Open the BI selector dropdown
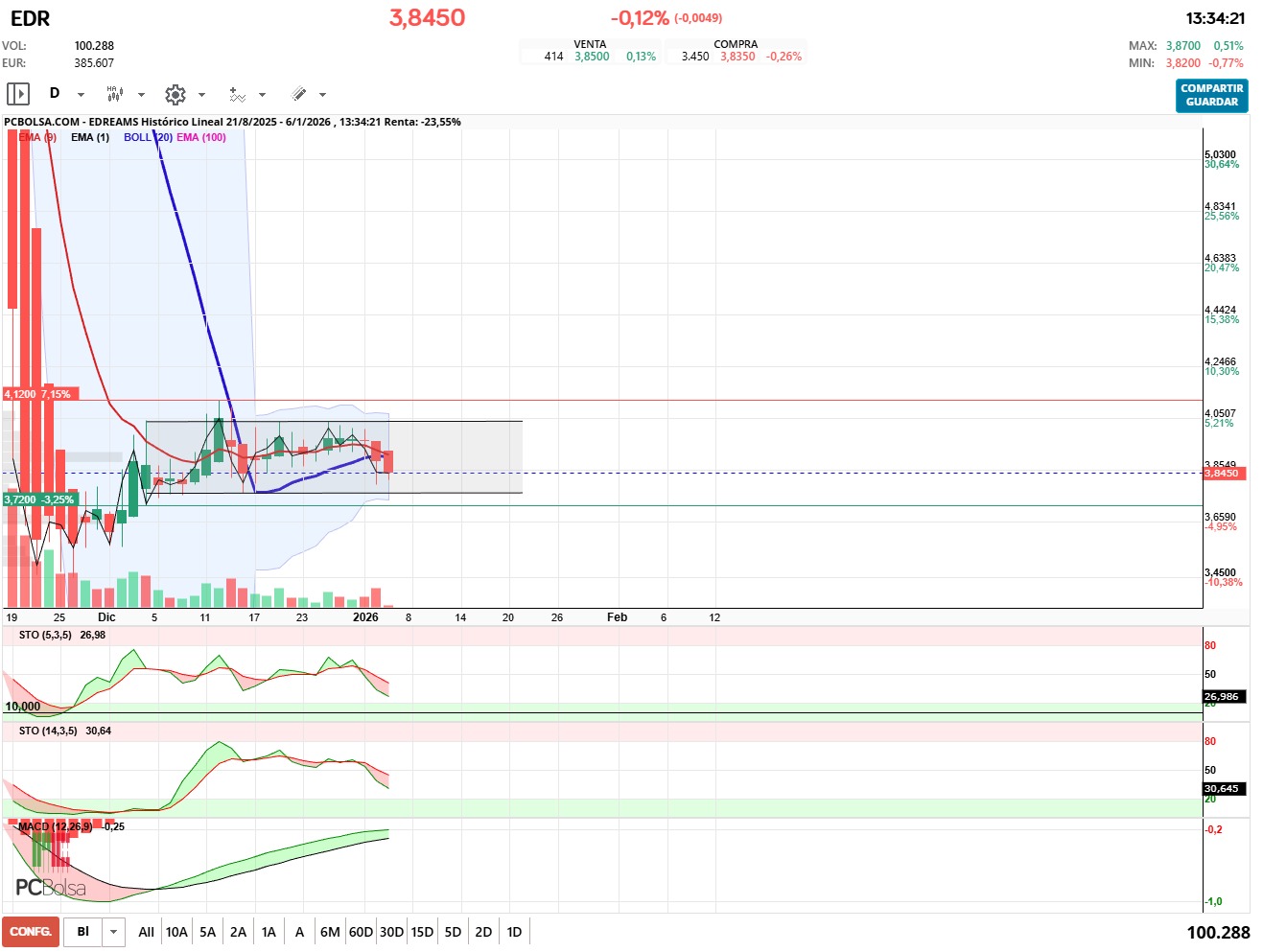1263x952 pixels. (113, 932)
